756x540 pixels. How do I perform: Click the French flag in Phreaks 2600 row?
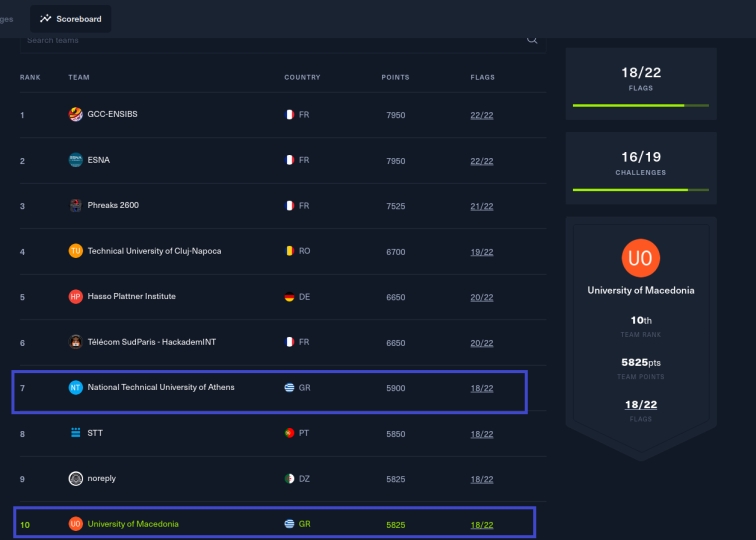click(289, 206)
